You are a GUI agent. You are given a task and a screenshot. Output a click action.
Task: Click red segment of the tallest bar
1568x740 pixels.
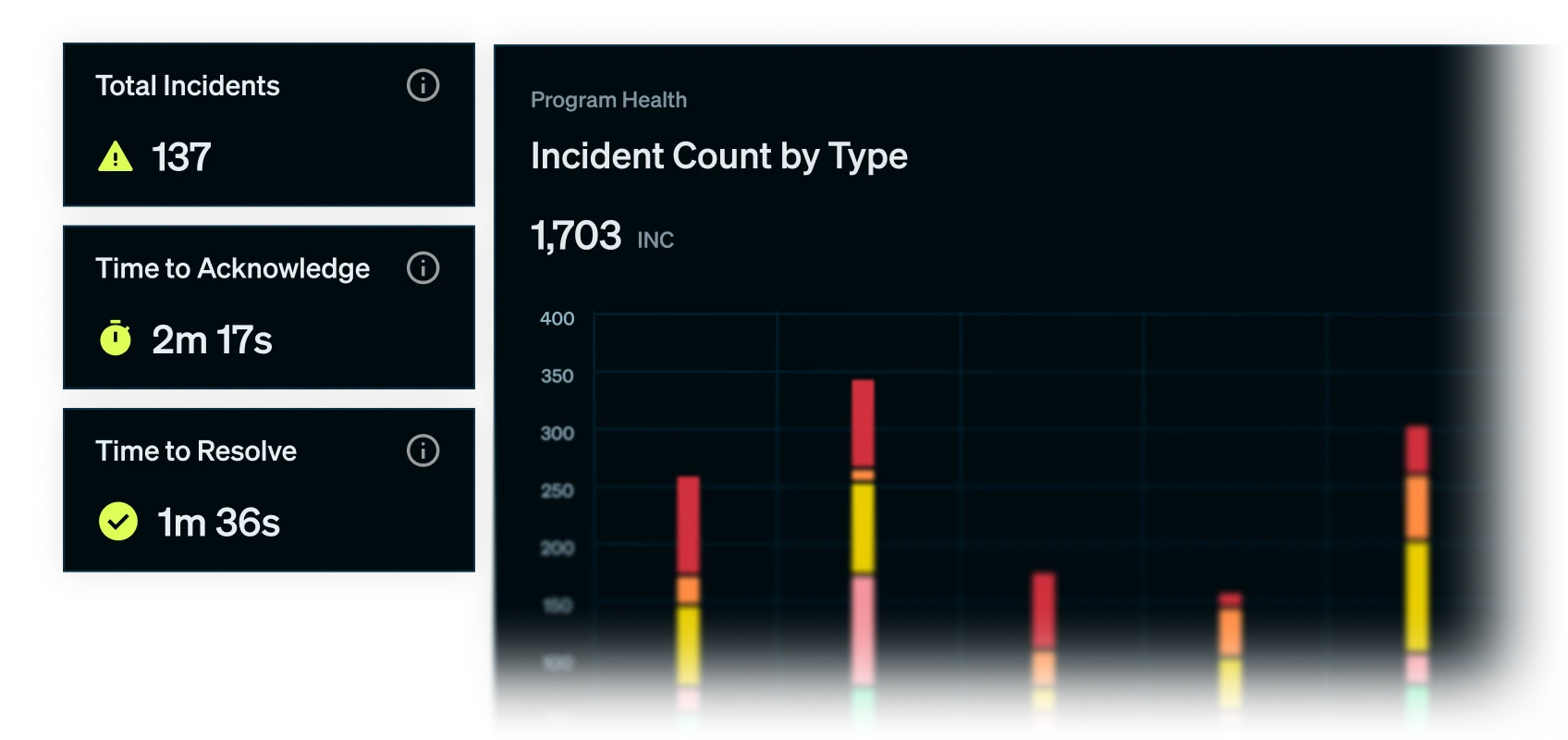coord(863,423)
